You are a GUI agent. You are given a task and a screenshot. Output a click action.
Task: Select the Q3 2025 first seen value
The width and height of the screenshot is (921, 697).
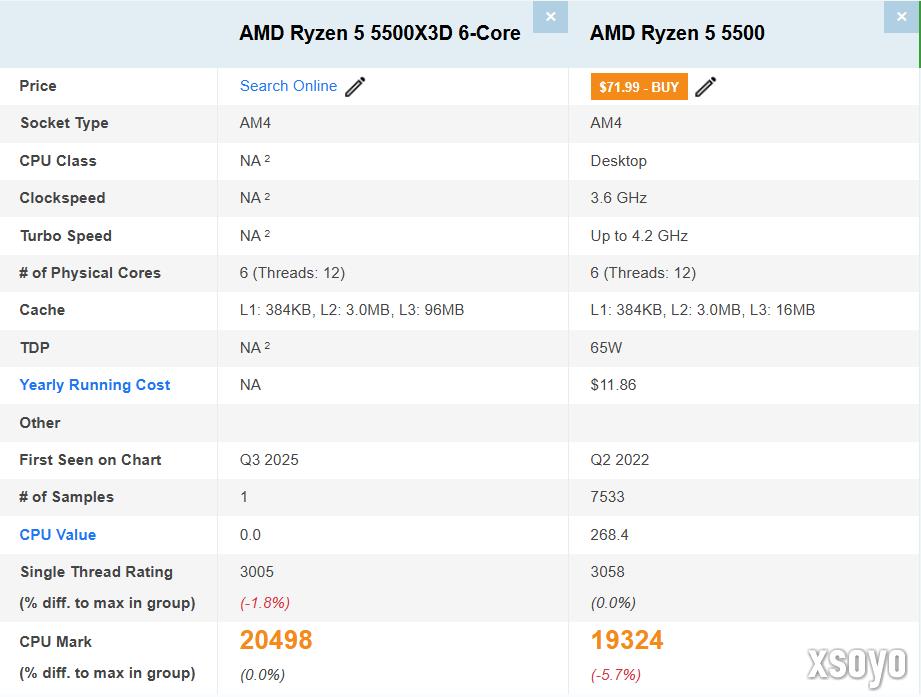click(269, 459)
